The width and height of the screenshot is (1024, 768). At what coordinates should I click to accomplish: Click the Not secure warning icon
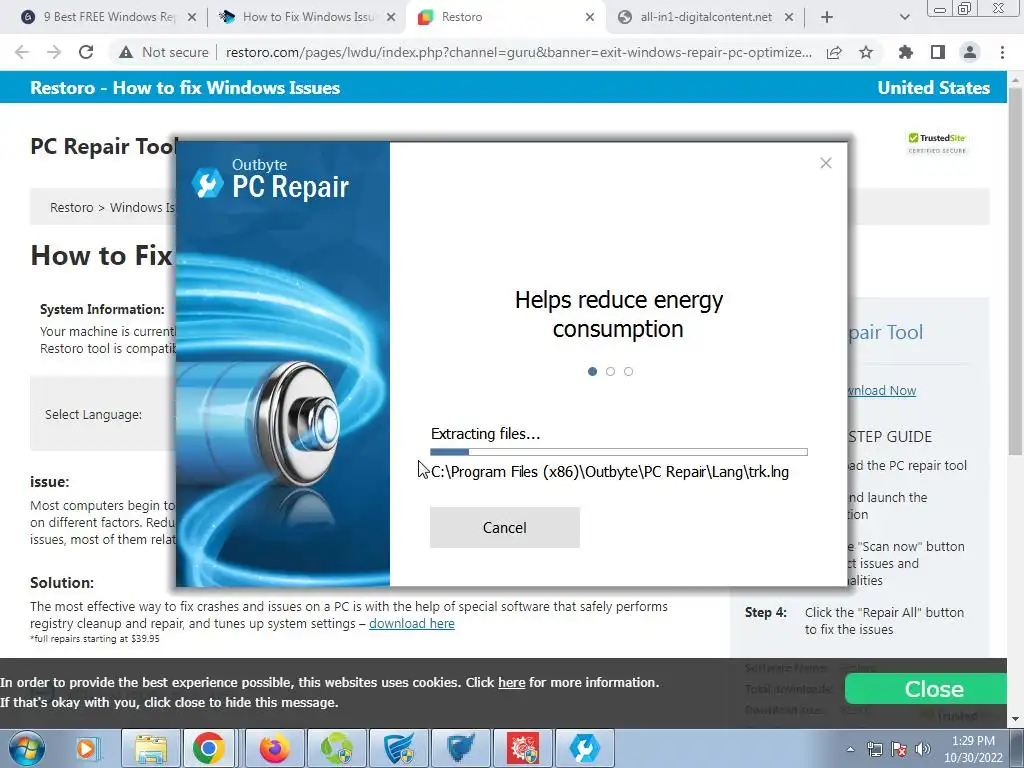(x=126, y=52)
